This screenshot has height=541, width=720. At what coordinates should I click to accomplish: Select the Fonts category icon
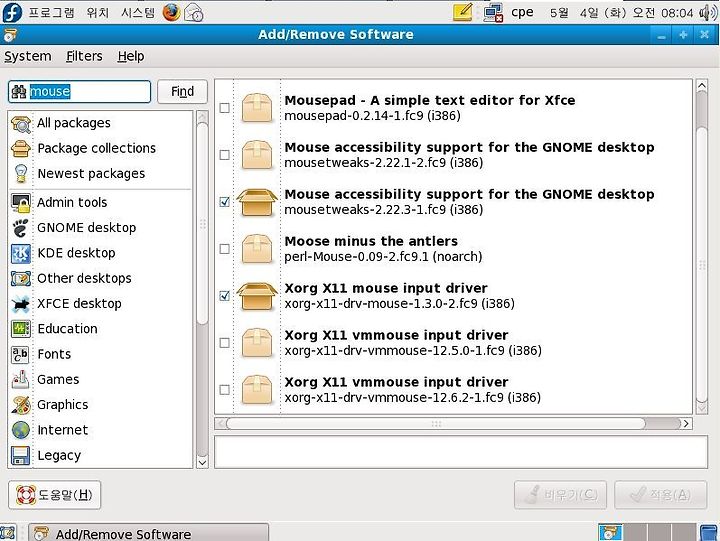tap(21, 355)
